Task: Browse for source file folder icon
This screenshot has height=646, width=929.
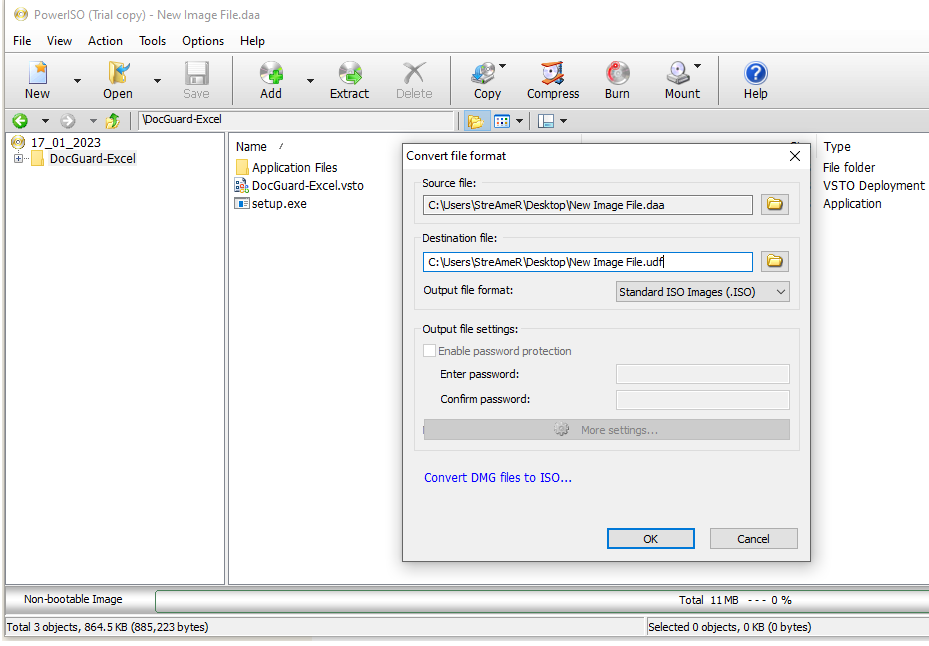Action: point(774,204)
